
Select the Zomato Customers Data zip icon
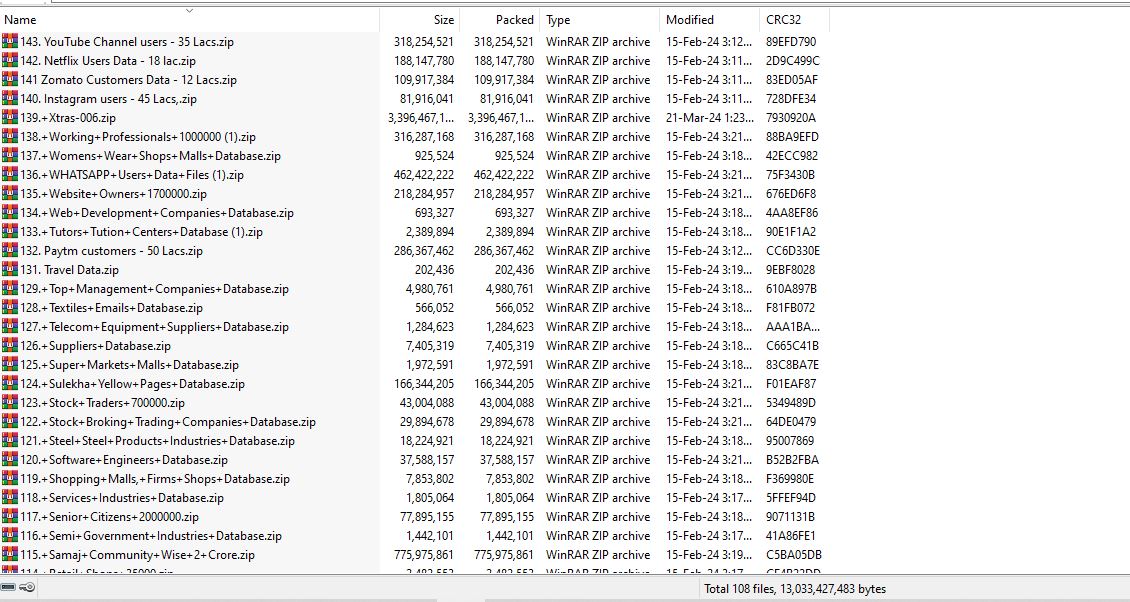(10, 80)
